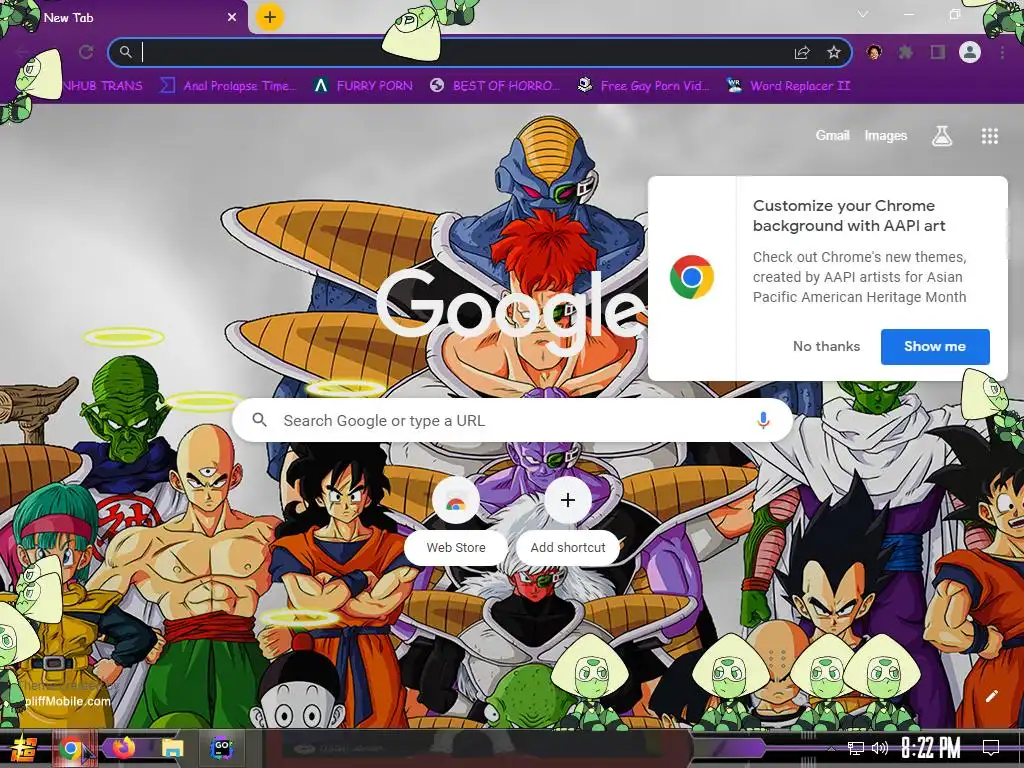Open the Chrome profile menu
Viewport: 1024px width, 768px height.
coord(970,52)
